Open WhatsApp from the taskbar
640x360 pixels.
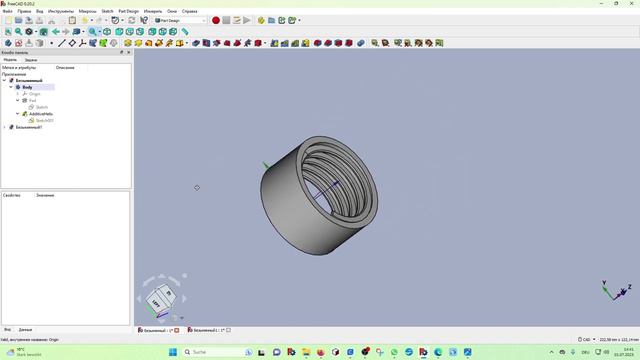coord(394,352)
